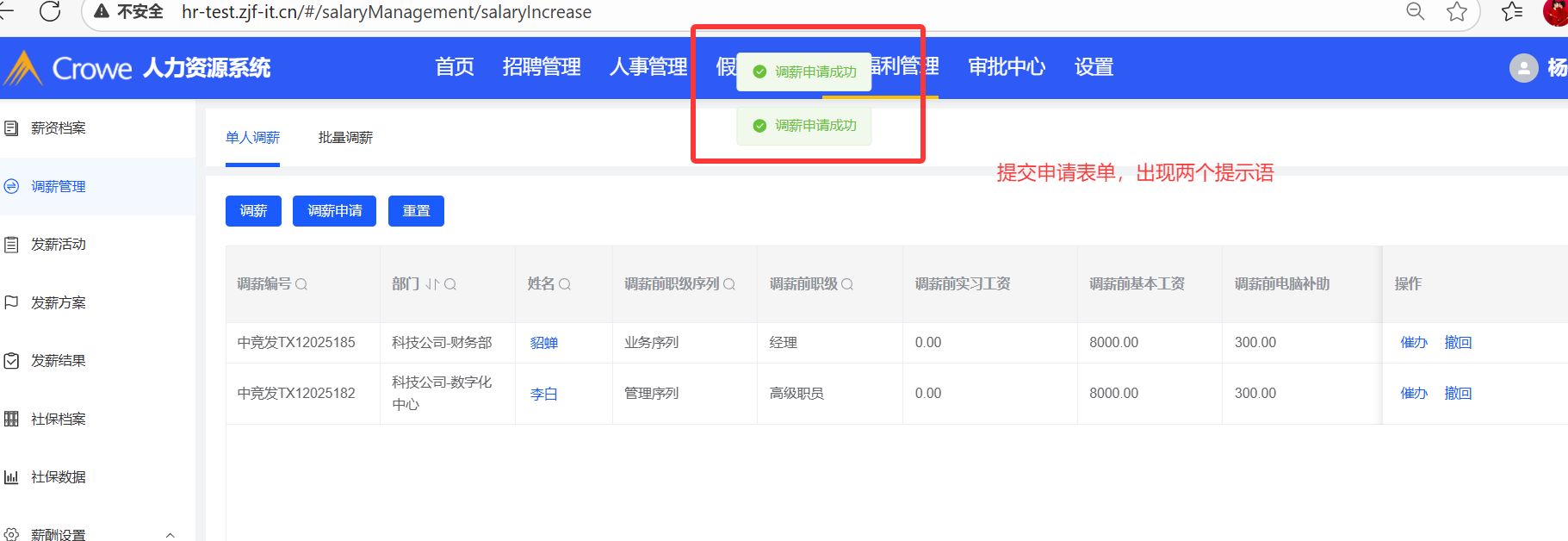Open 发薪结果 in sidebar
Viewport: 1568px width, 541px height.
pos(59,361)
